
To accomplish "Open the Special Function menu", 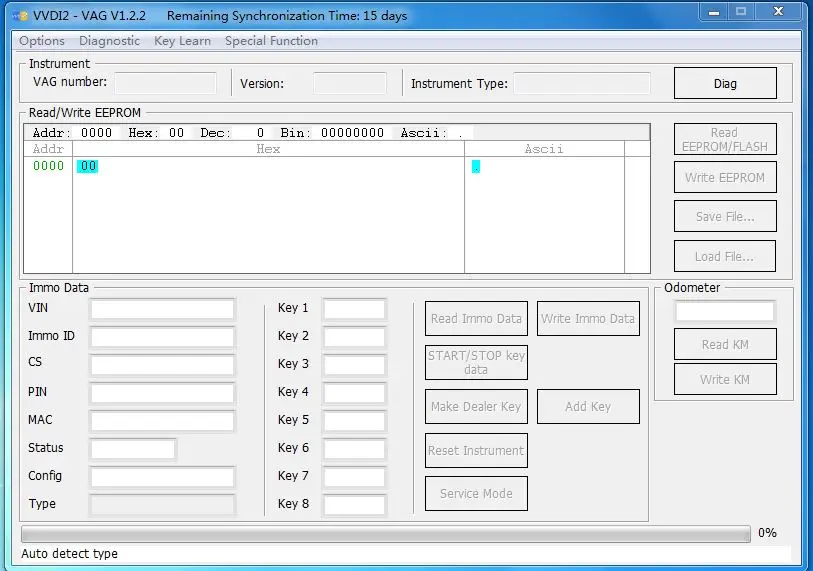I will click(x=271, y=41).
